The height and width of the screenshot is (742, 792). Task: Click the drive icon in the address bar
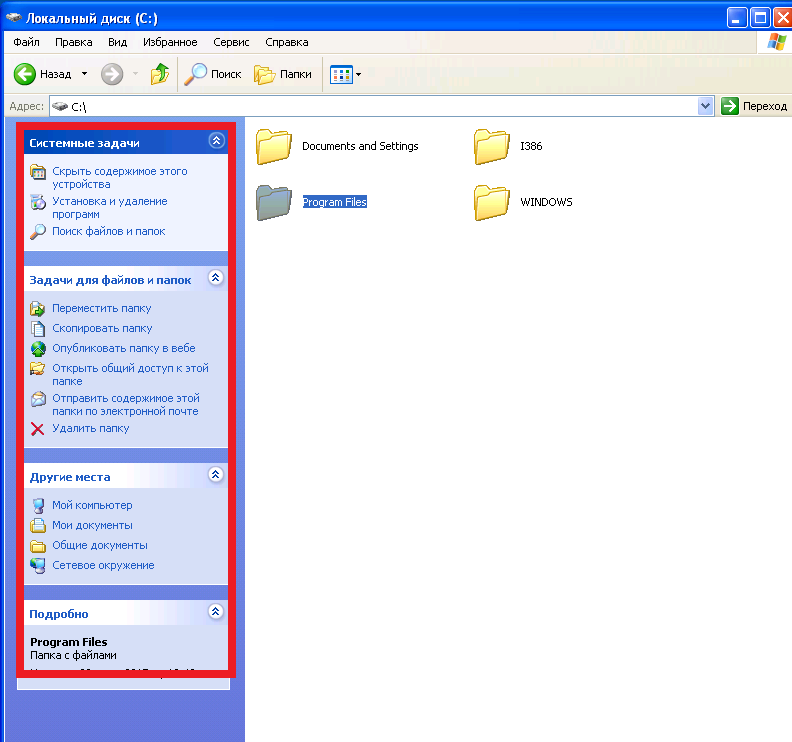pyautogui.click(x=60, y=107)
